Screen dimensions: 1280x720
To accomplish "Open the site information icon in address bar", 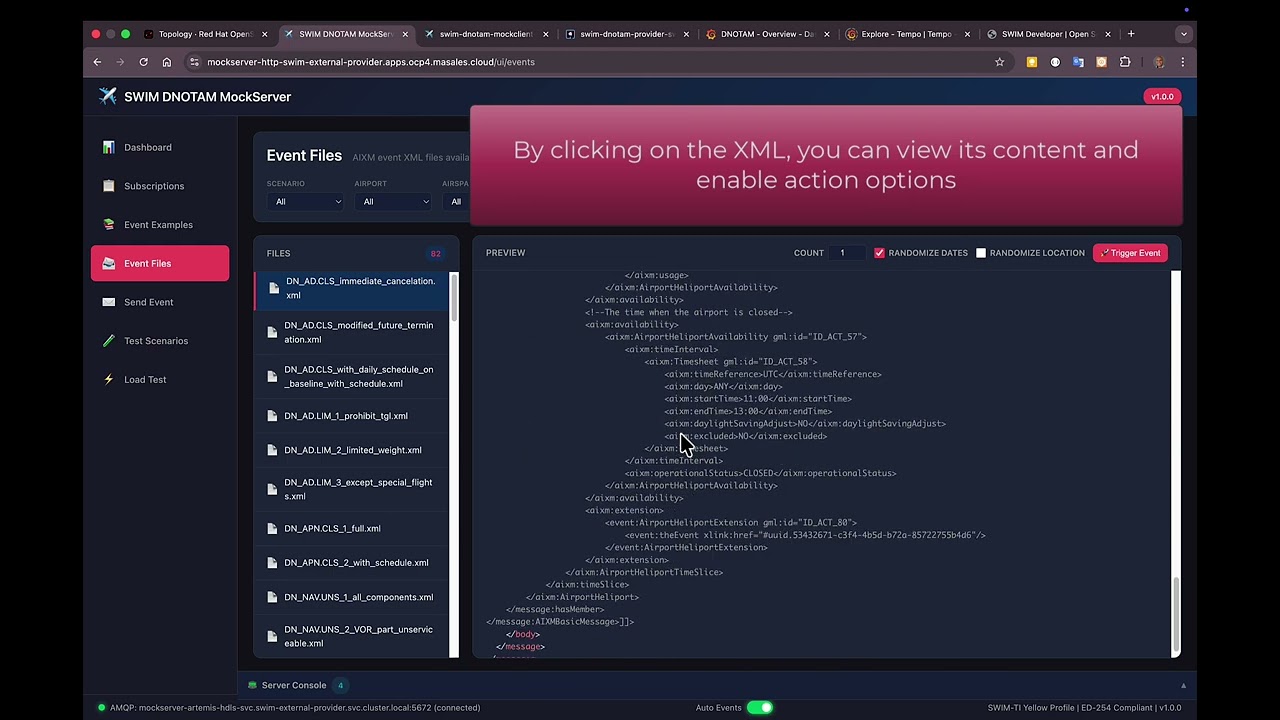I will [x=194, y=62].
